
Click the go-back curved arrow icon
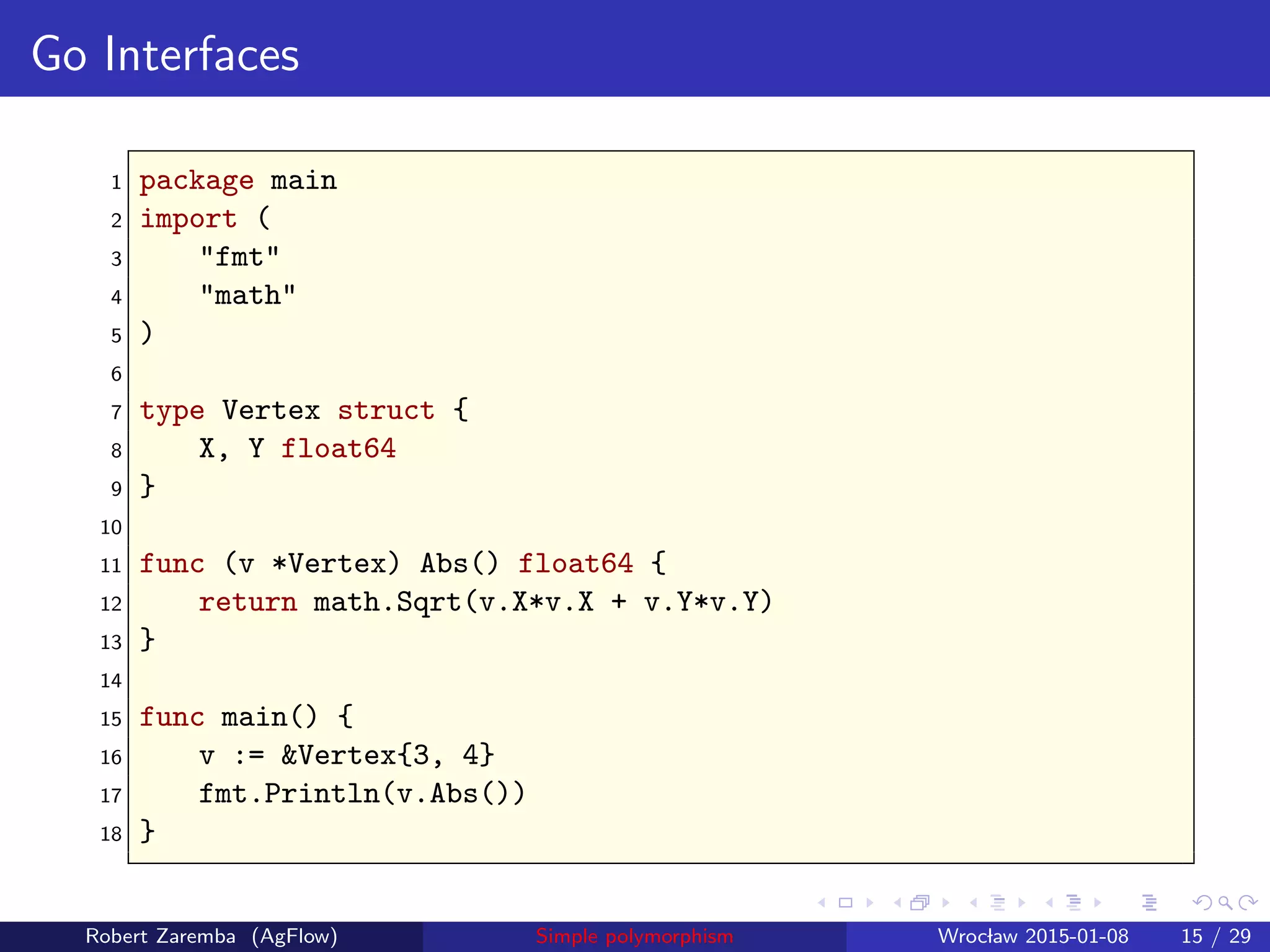pos(1202,903)
